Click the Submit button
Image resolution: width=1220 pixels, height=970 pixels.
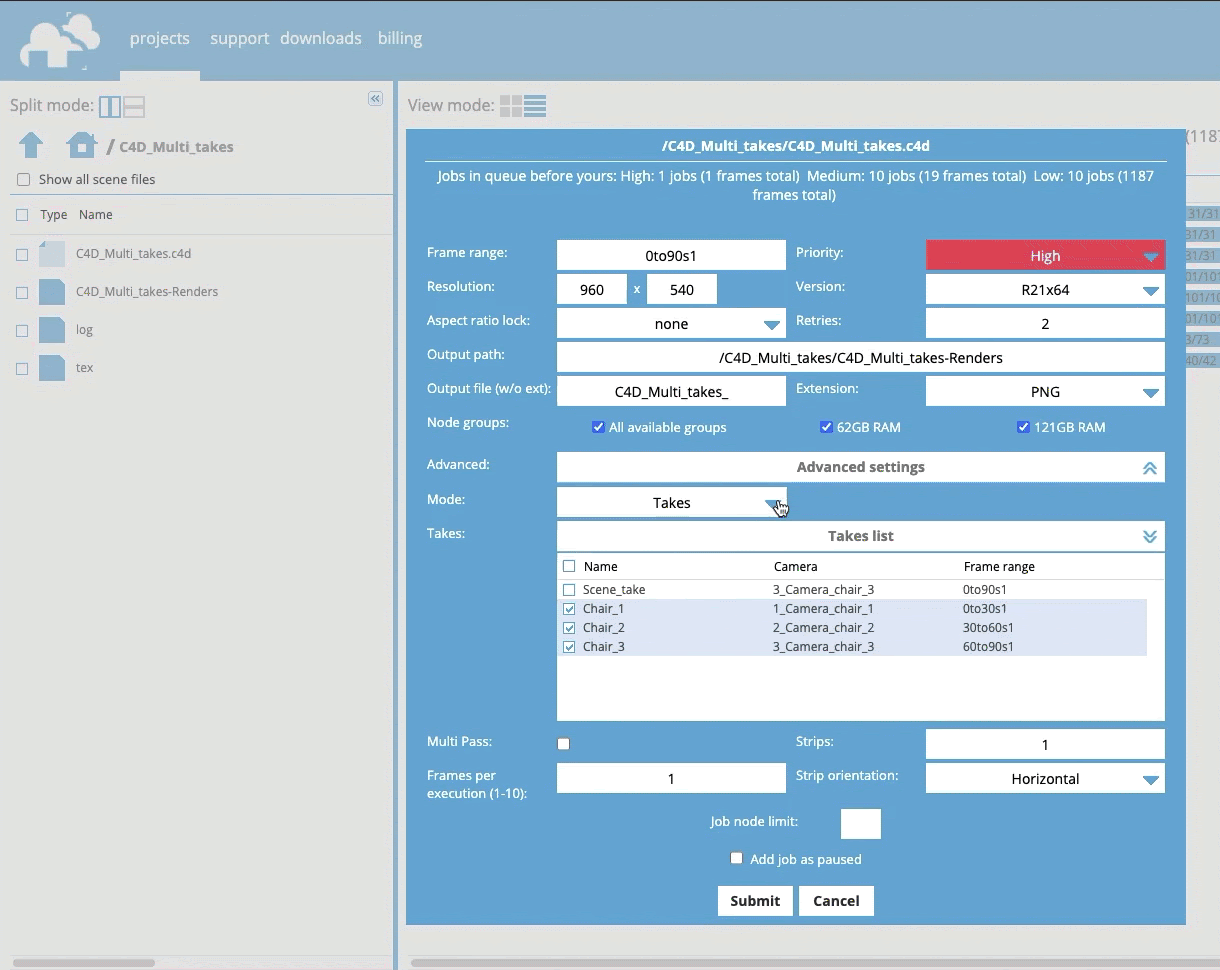(x=755, y=900)
